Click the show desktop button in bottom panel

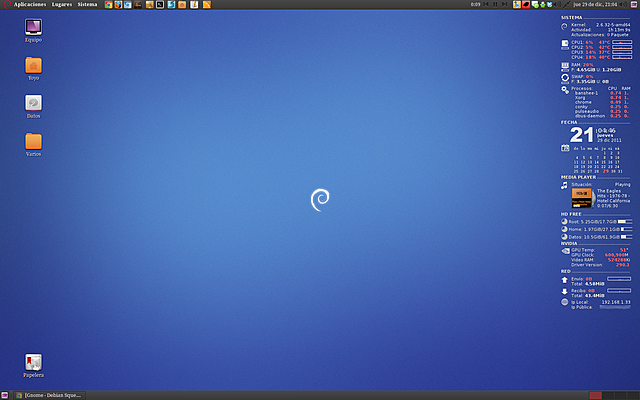(x=4, y=395)
